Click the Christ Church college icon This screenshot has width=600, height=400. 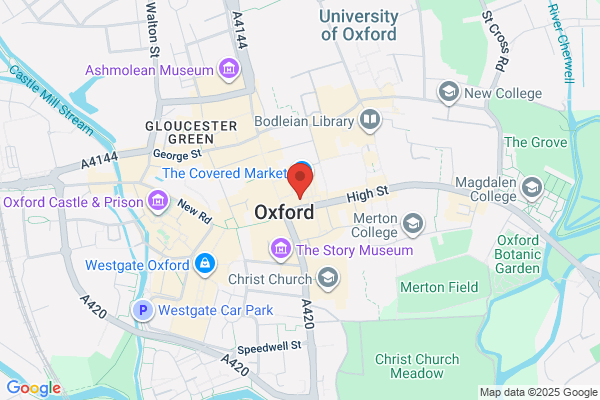(328, 278)
